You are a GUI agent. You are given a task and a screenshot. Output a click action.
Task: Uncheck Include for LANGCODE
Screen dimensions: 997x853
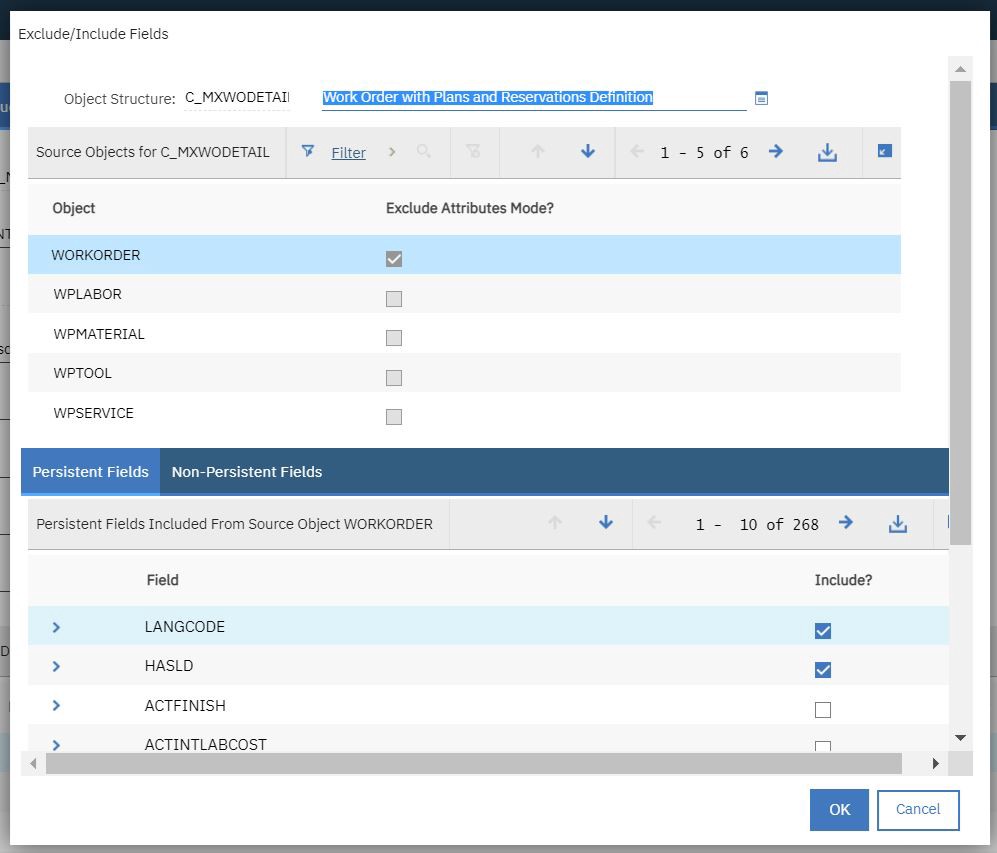coord(823,631)
